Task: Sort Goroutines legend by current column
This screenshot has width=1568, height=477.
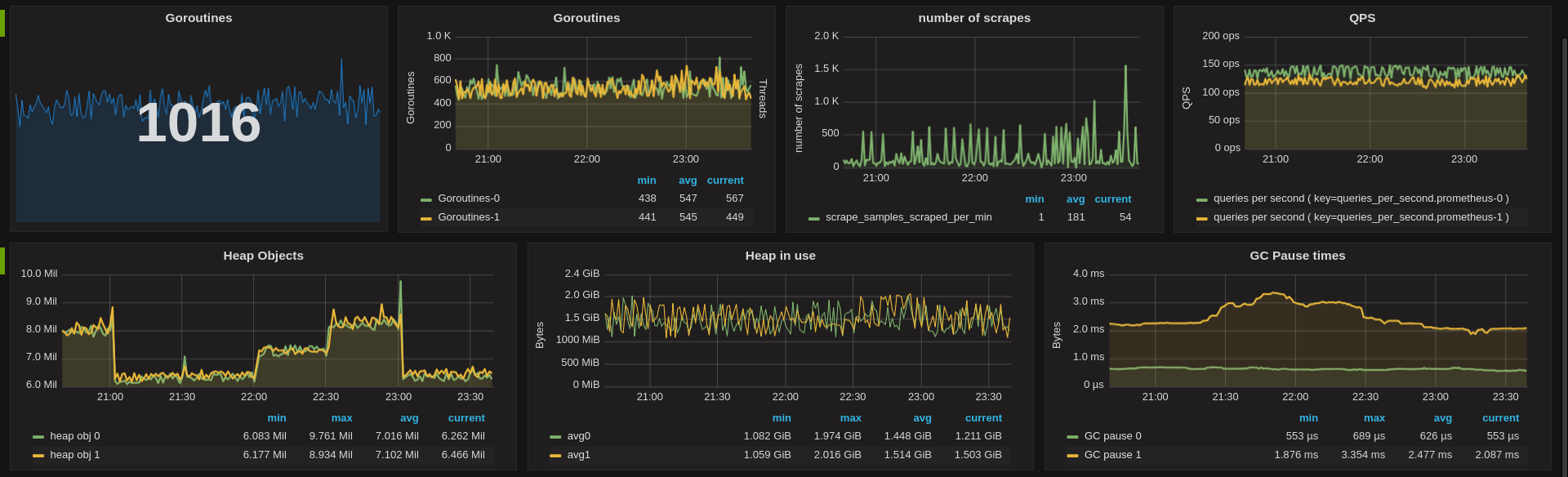Action: tap(725, 181)
